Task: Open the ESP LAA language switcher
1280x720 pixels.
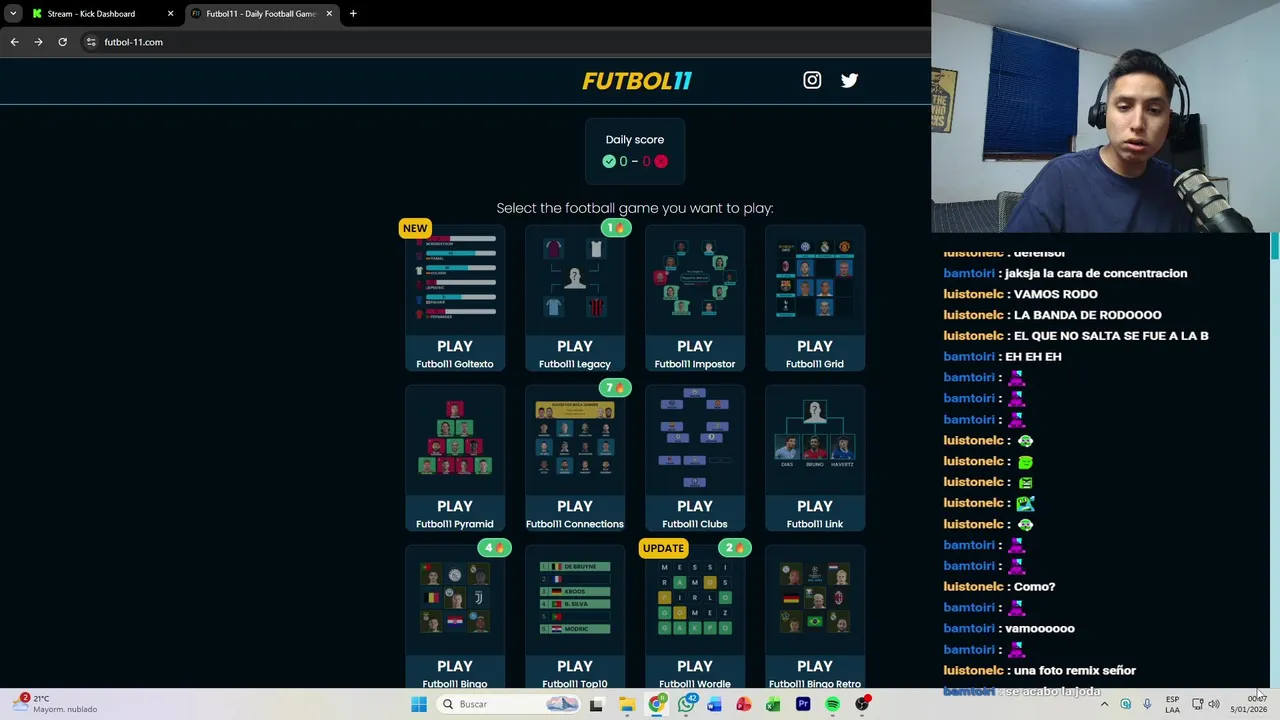Action: tap(1172, 704)
